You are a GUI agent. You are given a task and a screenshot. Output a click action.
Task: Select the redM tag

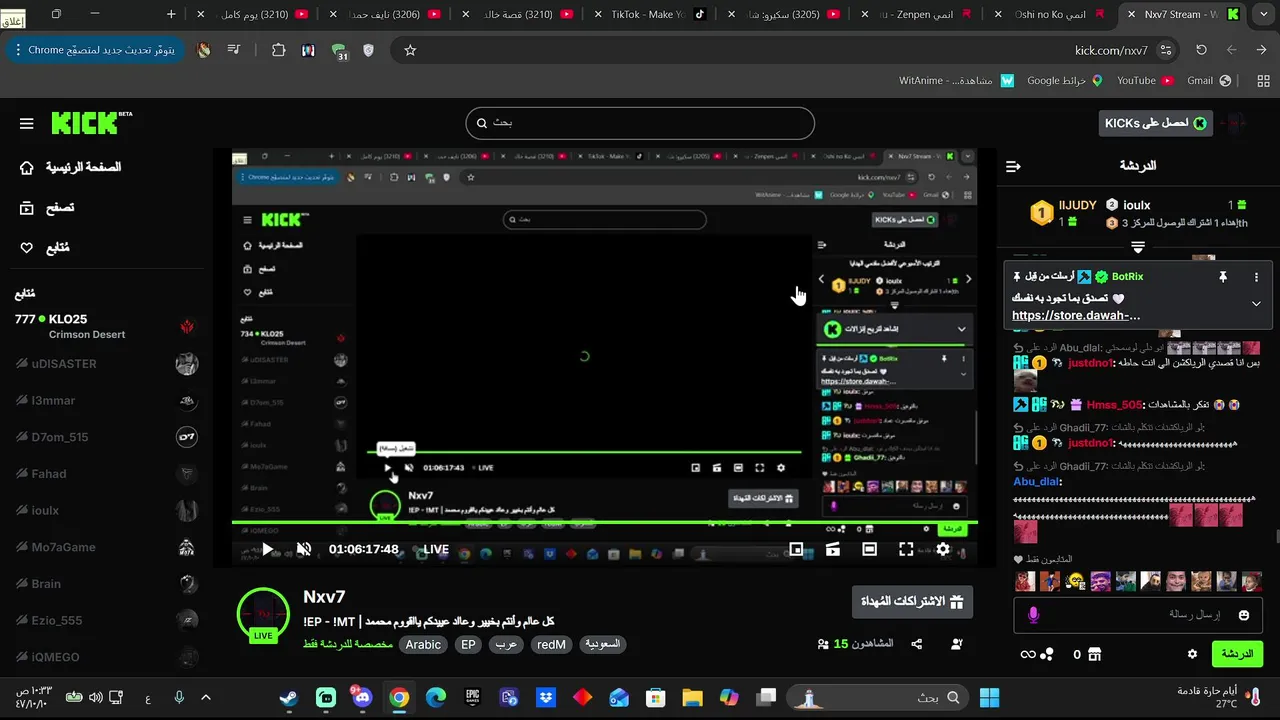552,645
